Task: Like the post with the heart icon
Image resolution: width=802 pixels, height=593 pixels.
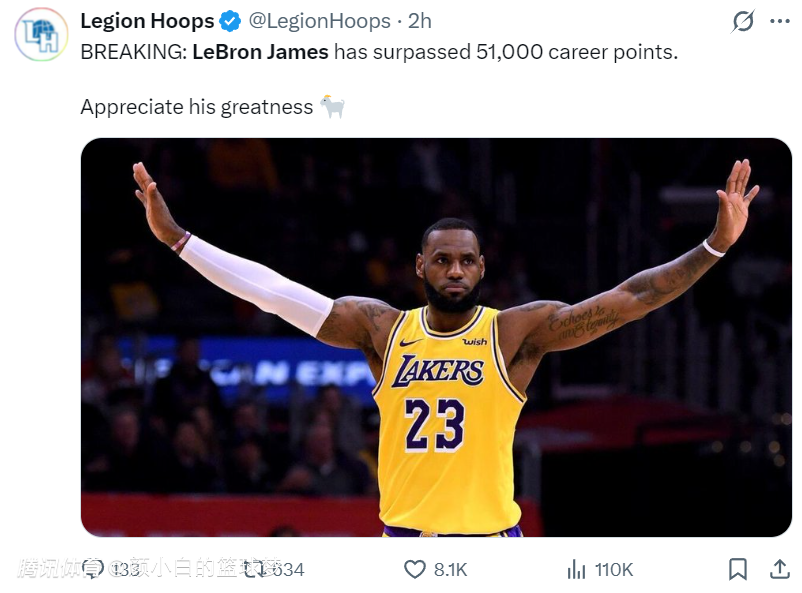Action: [x=415, y=569]
